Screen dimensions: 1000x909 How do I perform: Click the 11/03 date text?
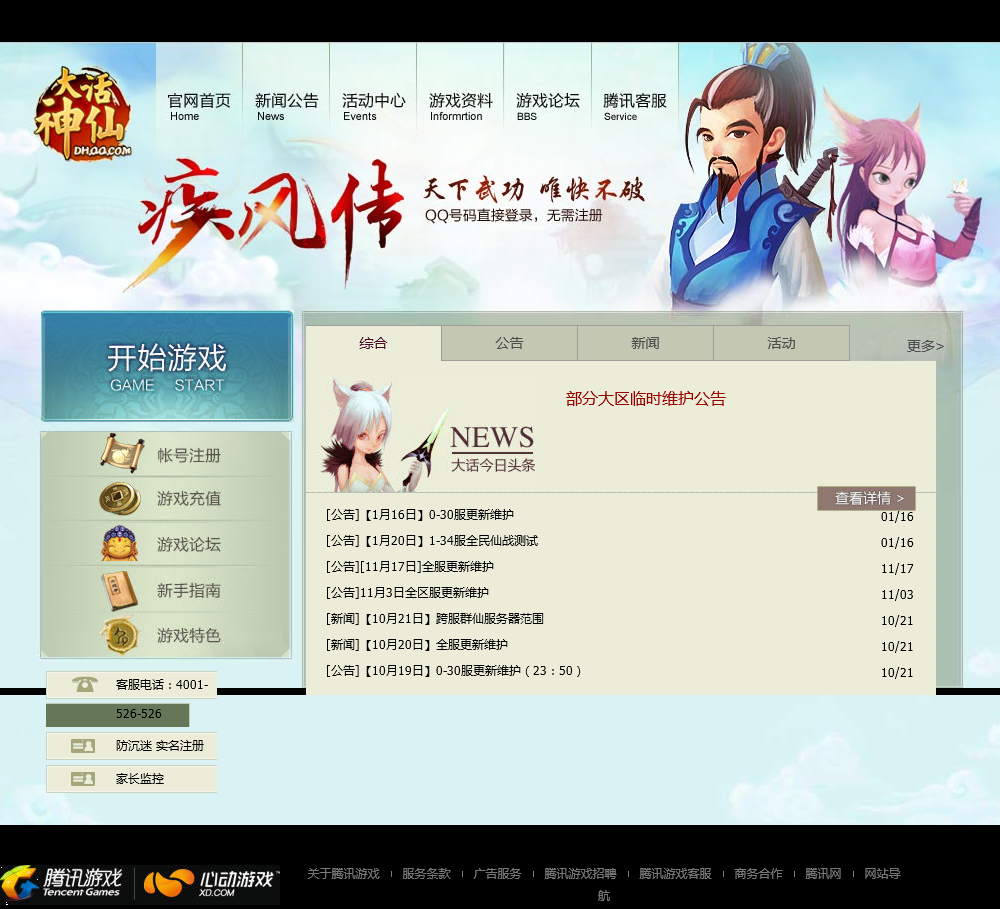(x=897, y=595)
